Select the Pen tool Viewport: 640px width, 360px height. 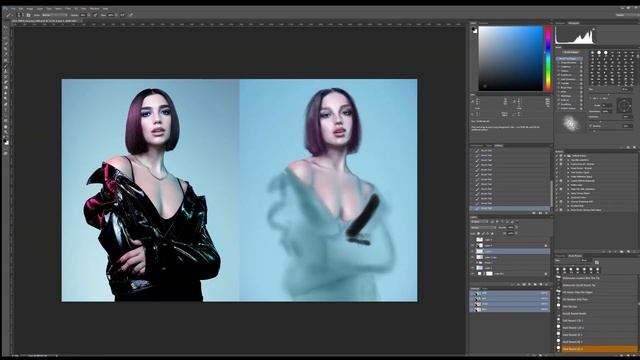[6, 104]
